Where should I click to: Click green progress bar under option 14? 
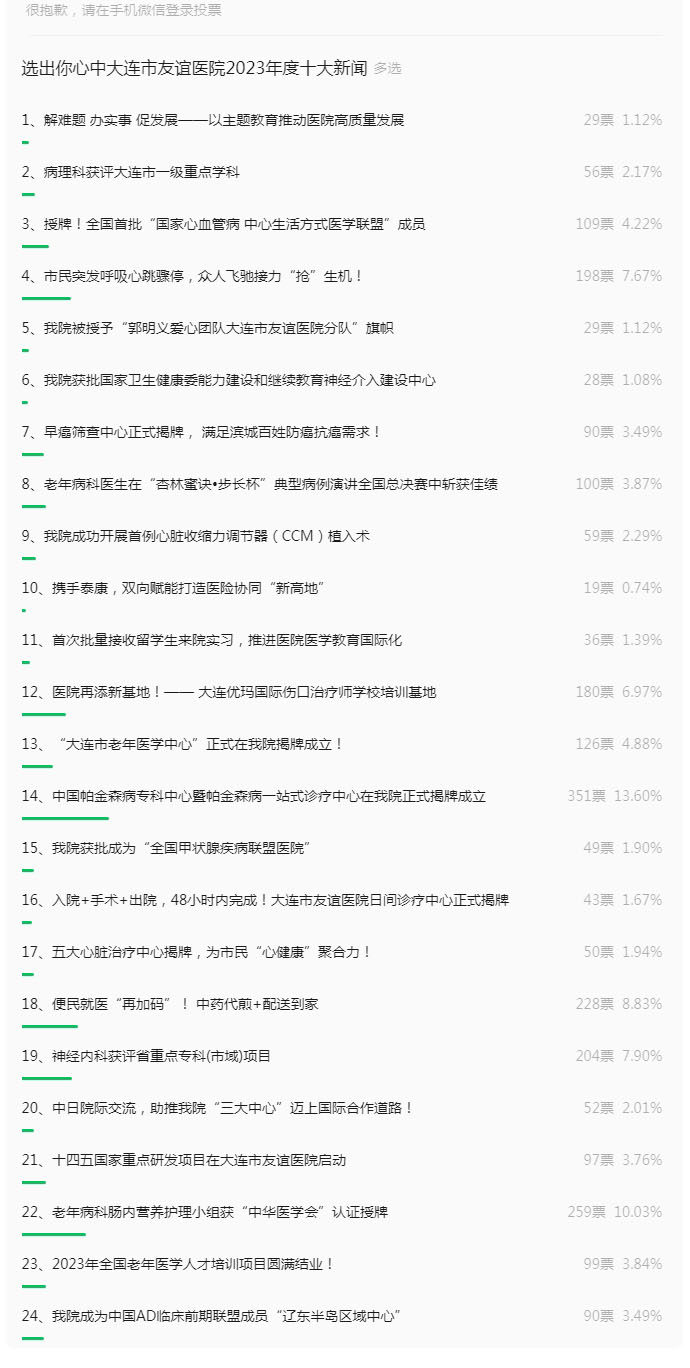coord(65,818)
